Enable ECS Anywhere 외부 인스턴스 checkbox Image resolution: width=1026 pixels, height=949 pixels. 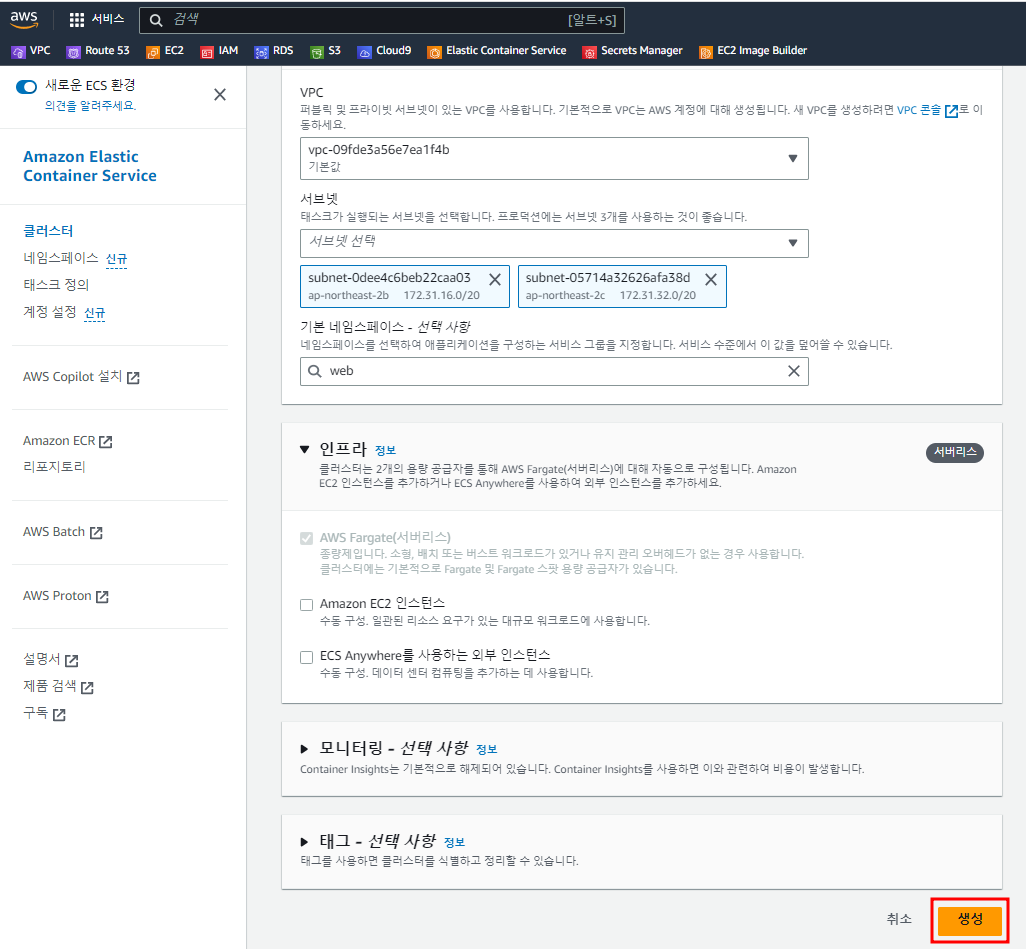(x=306, y=657)
